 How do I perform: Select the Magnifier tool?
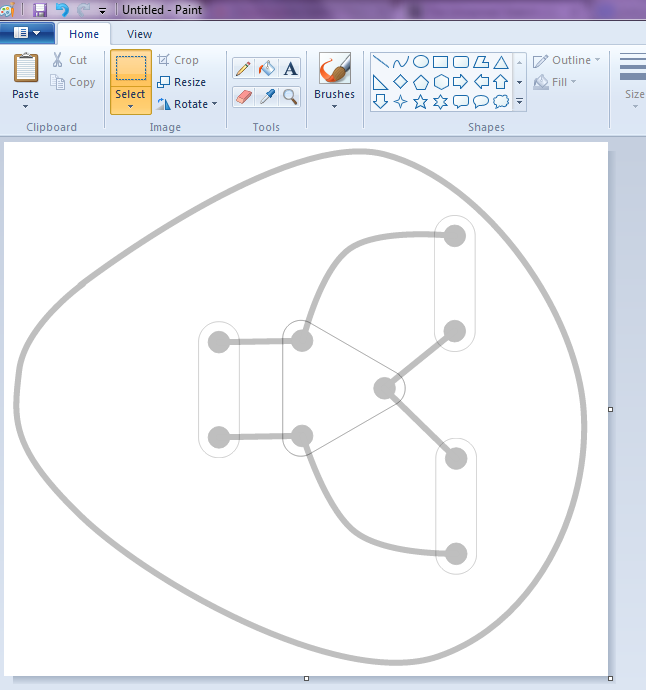(290, 96)
